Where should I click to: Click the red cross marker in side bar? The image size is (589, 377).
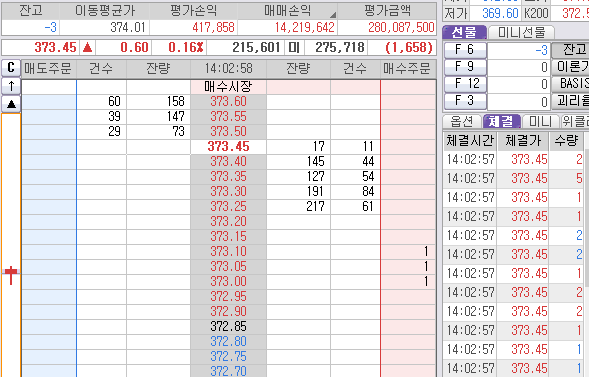[11, 274]
